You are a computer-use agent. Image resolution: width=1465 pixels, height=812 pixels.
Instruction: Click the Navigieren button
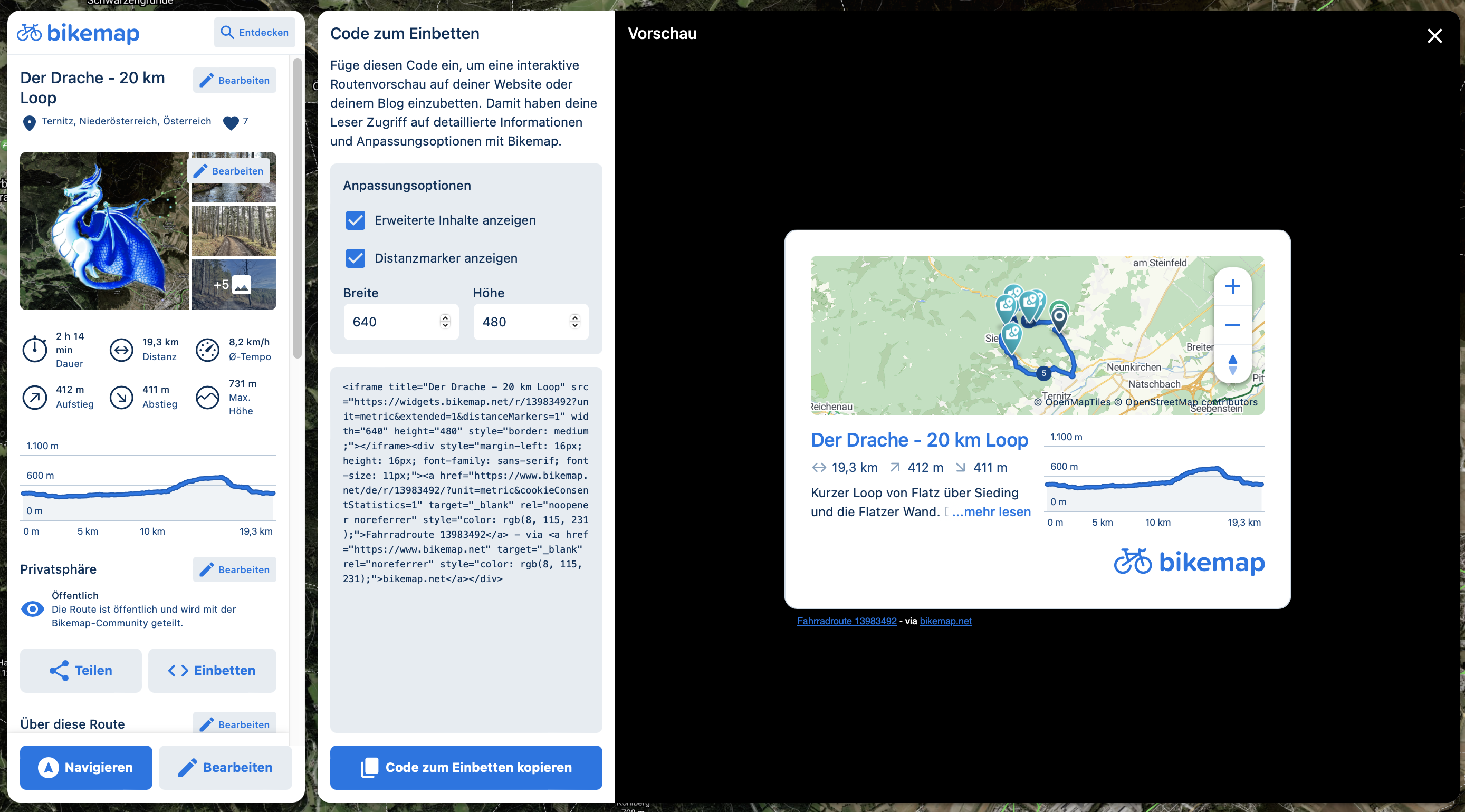point(86,767)
